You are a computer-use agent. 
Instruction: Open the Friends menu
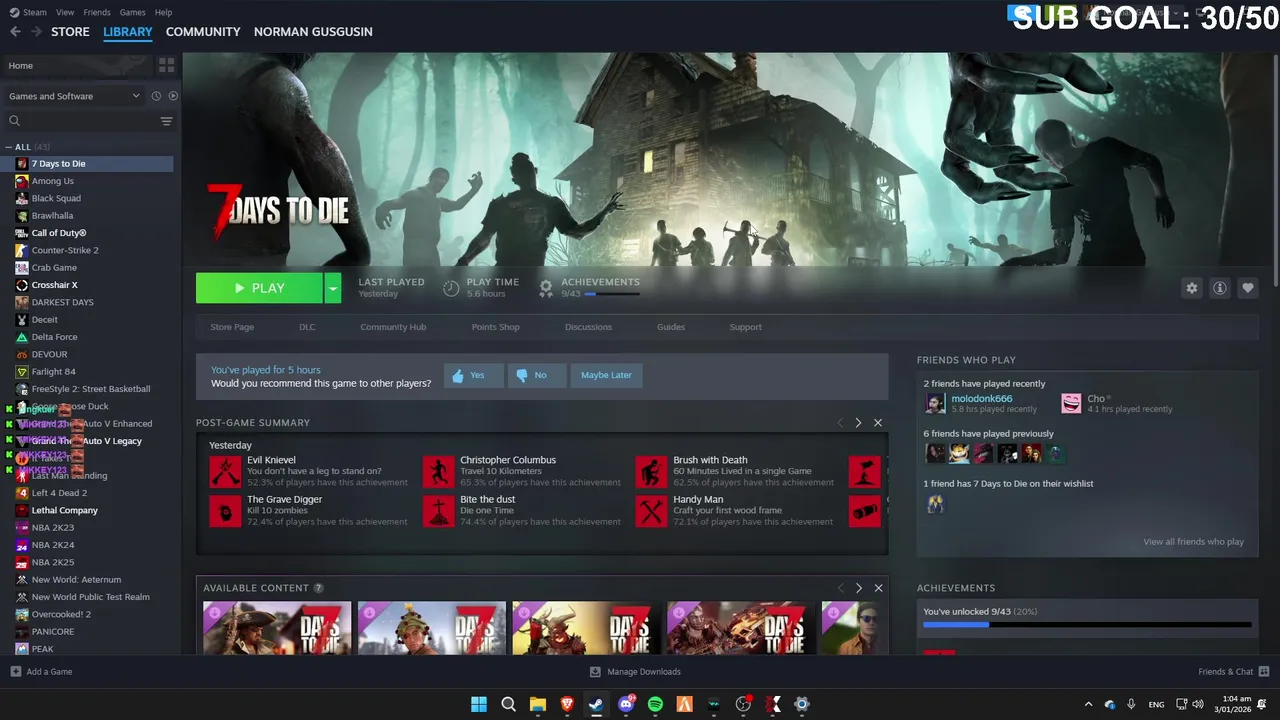coord(97,12)
